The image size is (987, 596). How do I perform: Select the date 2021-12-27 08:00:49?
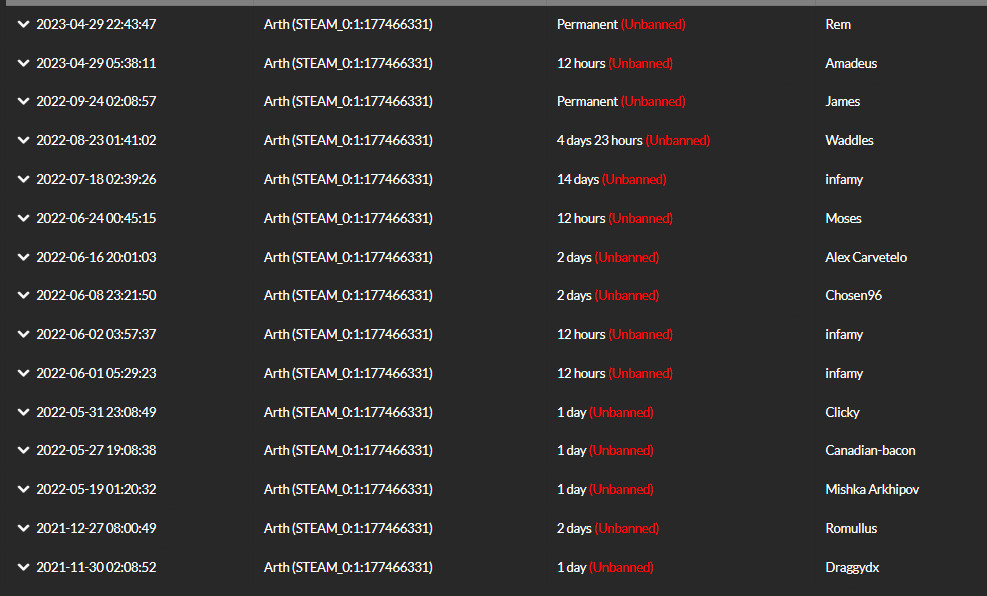(96, 529)
